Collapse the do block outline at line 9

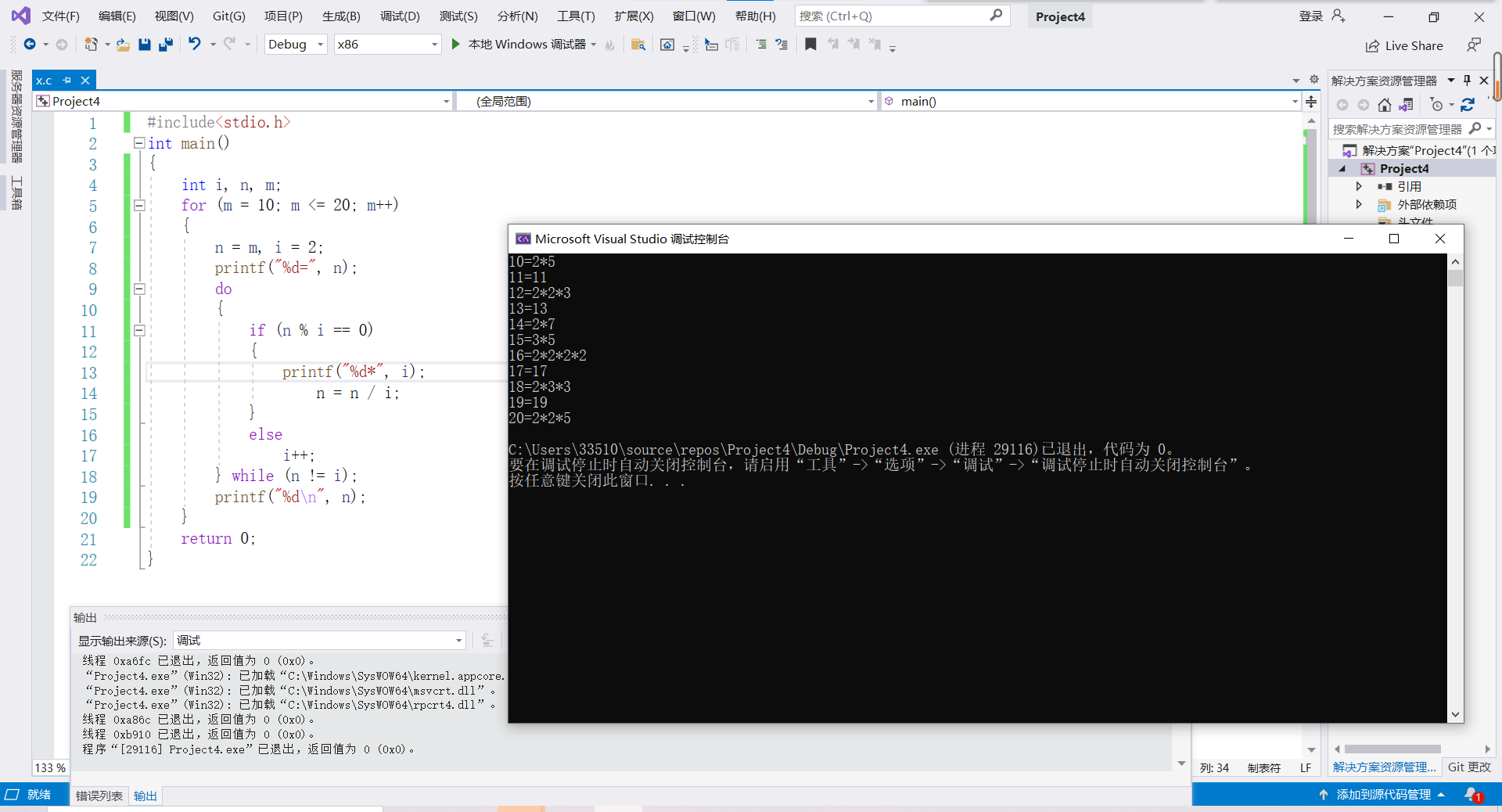click(x=139, y=289)
